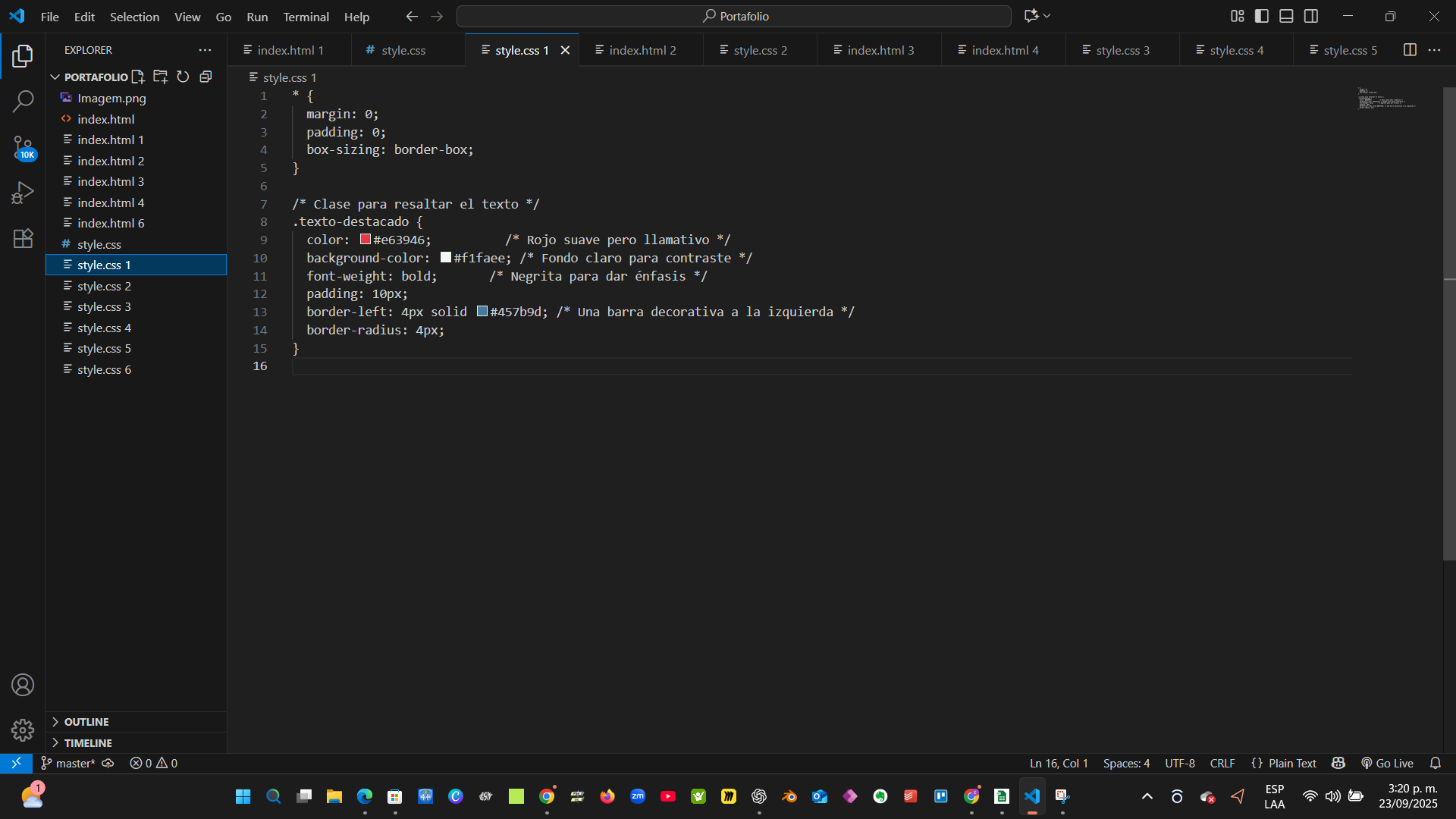Switch to the index.html 4 tab
Screen dimensions: 1456x819
click(x=1005, y=50)
